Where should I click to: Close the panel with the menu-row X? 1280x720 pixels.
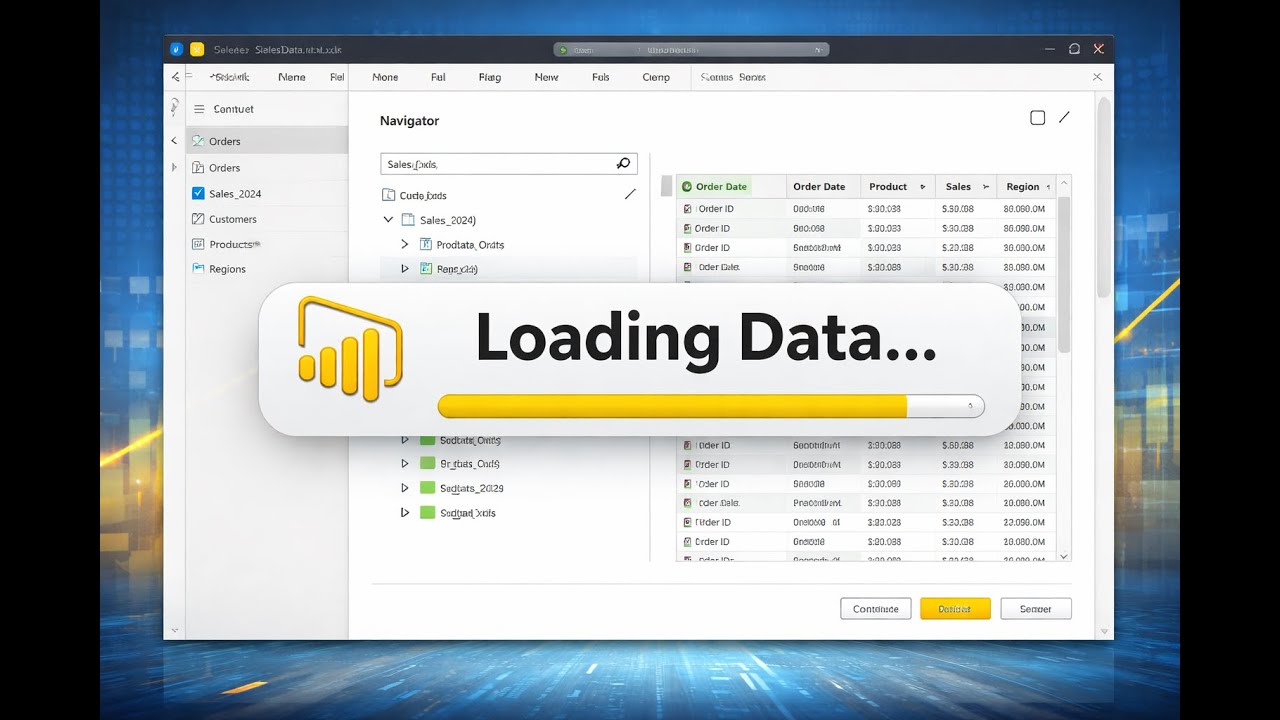click(1097, 77)
